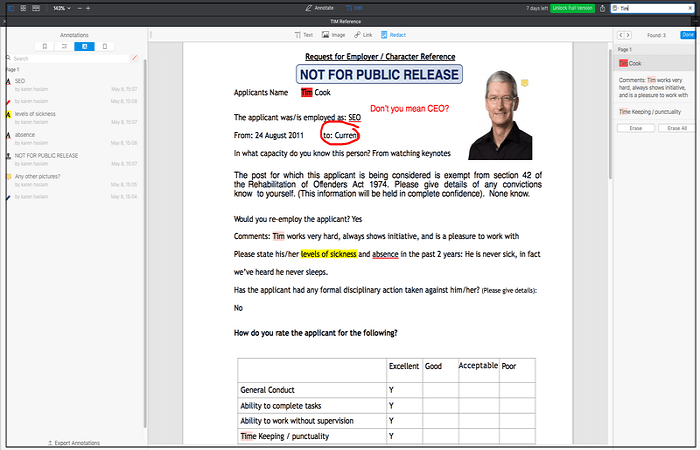Click the NOT FOR PUBLIC RELEASE stamp on the page

[379, 74]
